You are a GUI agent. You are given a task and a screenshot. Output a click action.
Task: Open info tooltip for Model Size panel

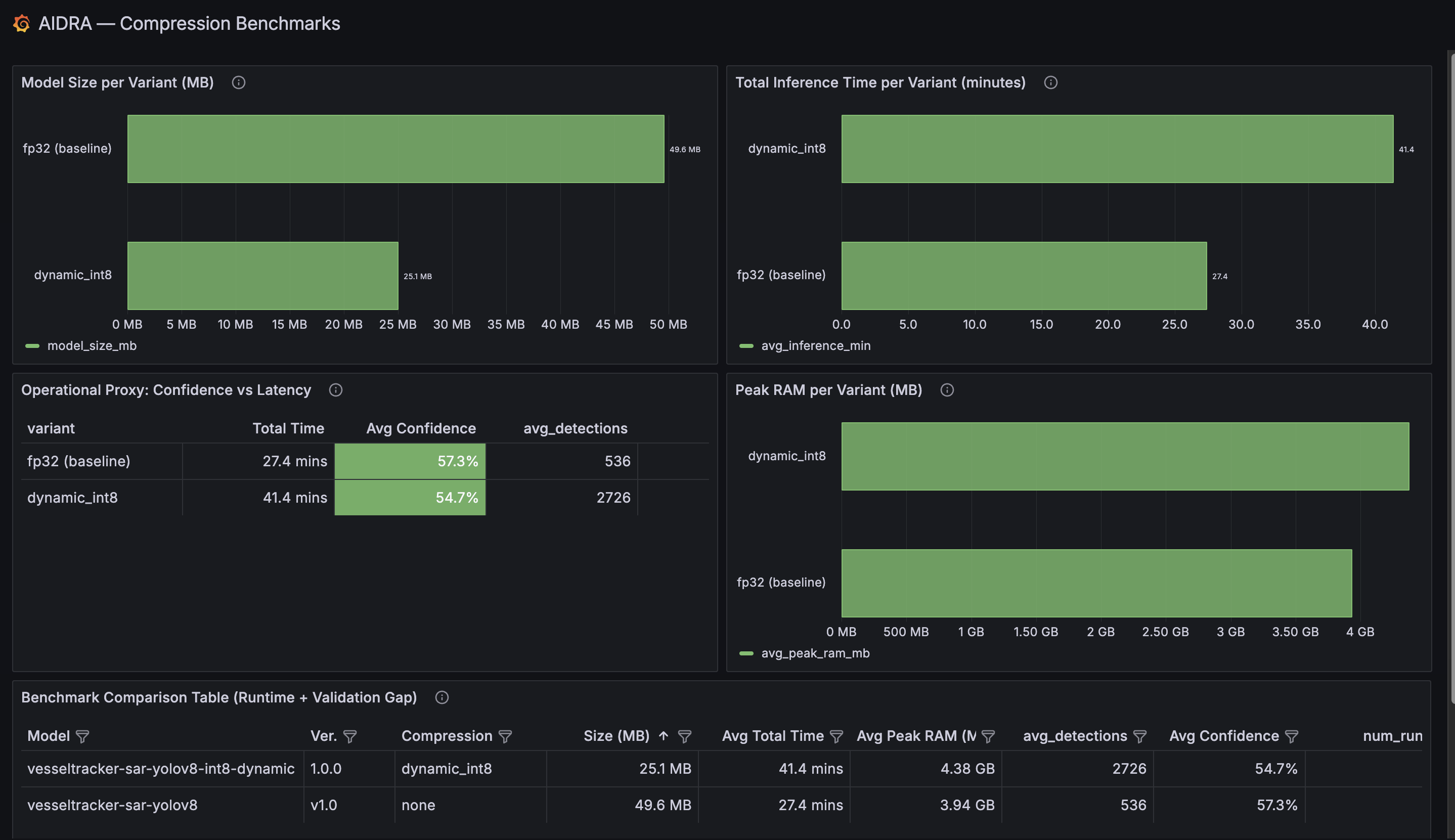pos(238,82)
